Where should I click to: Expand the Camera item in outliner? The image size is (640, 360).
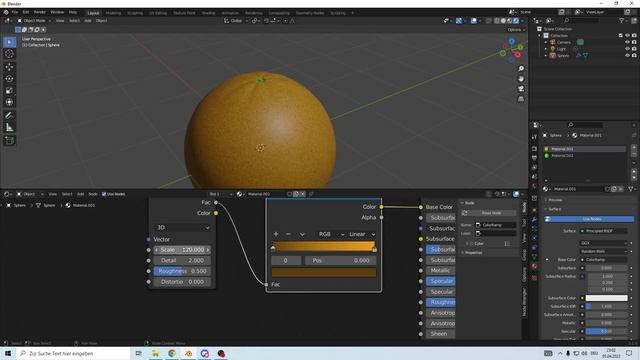[x=546, y=42]
